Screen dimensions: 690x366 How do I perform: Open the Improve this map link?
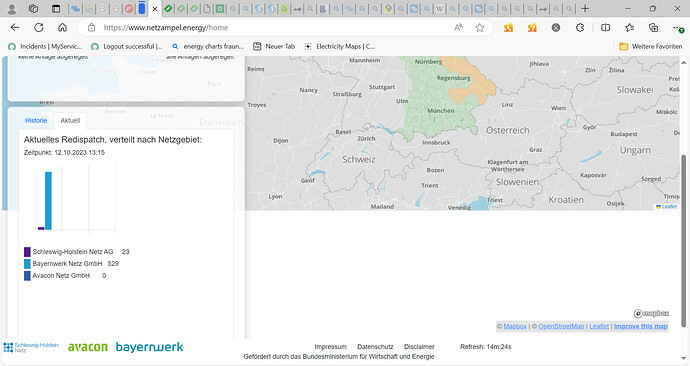pyautogui.click(x=641, y=326)
